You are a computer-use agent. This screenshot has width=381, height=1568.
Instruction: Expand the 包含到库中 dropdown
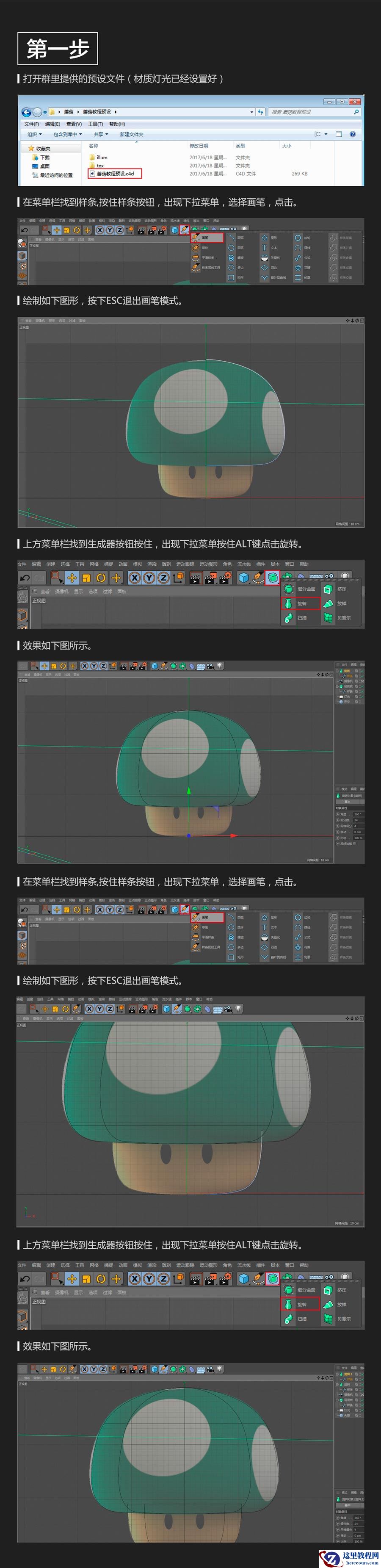pyautogui.click(x=68, y=135)
